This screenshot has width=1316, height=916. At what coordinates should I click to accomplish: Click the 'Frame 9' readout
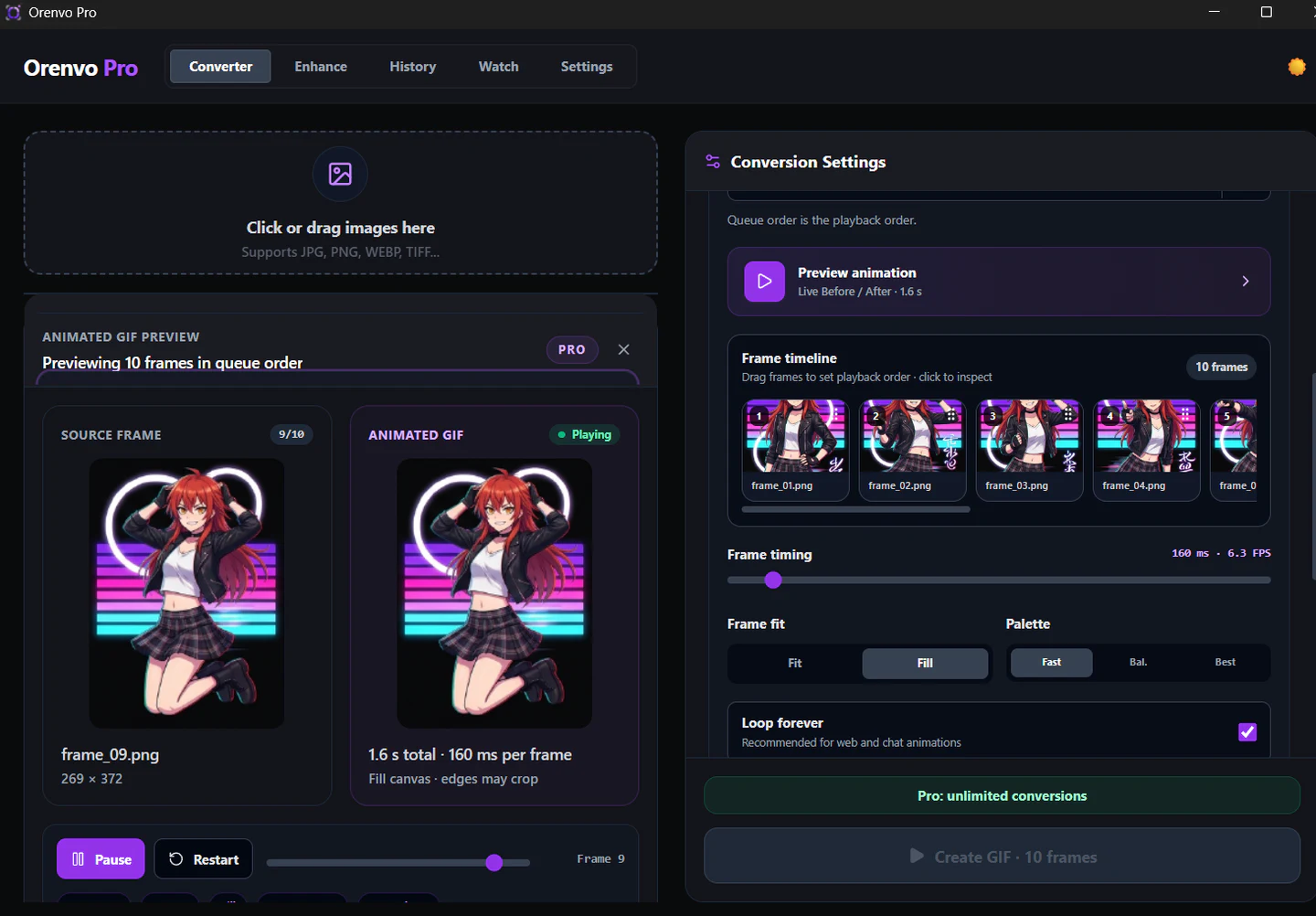click(x=600, y=858)
